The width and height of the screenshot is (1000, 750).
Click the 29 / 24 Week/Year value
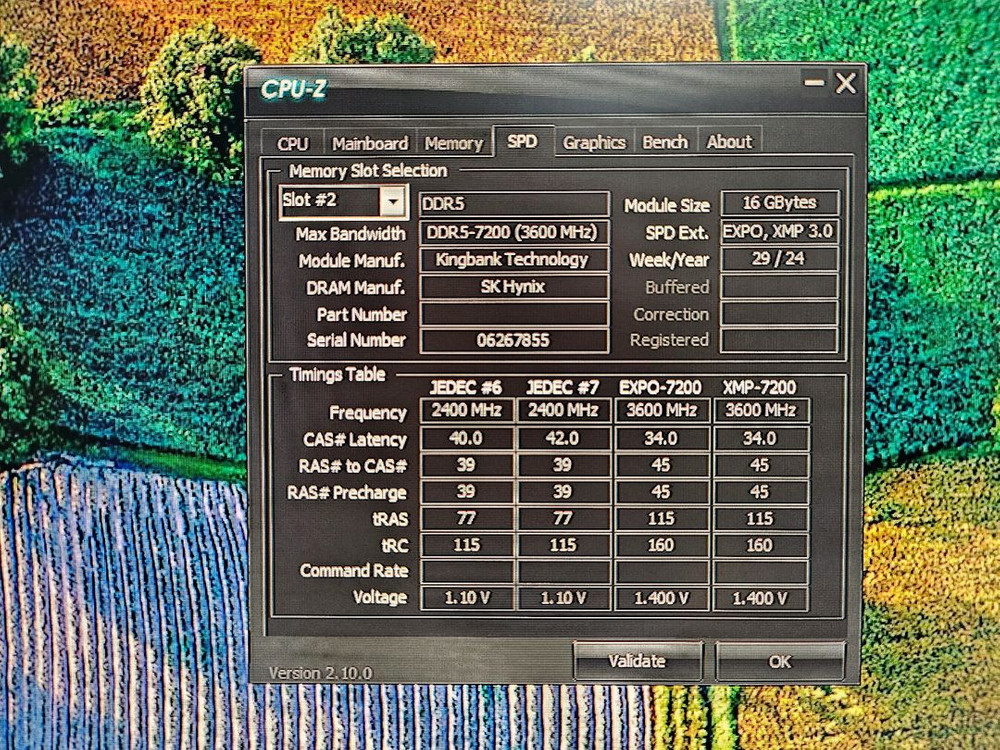pyautogui.click(x=780, y=259)
